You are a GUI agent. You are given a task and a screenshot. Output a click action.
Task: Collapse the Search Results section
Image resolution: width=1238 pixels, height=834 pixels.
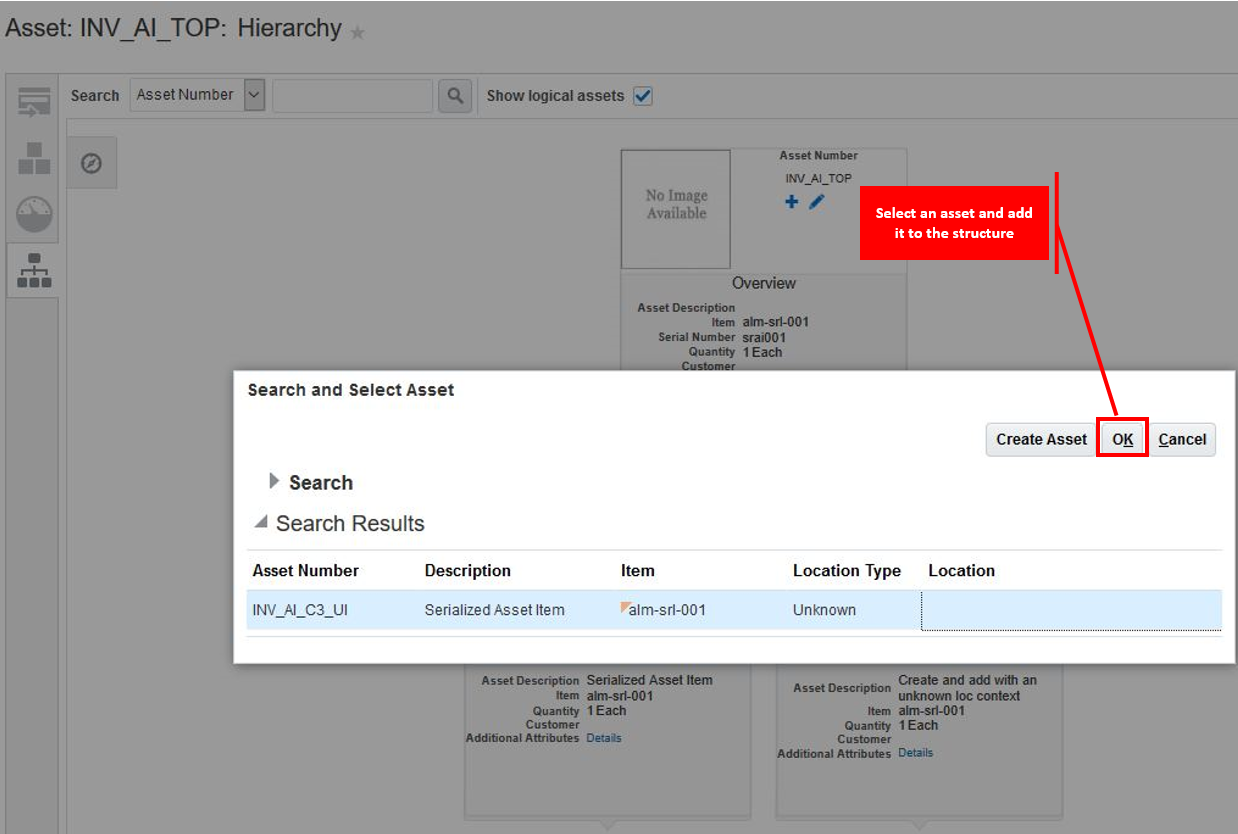coord(261,522)
